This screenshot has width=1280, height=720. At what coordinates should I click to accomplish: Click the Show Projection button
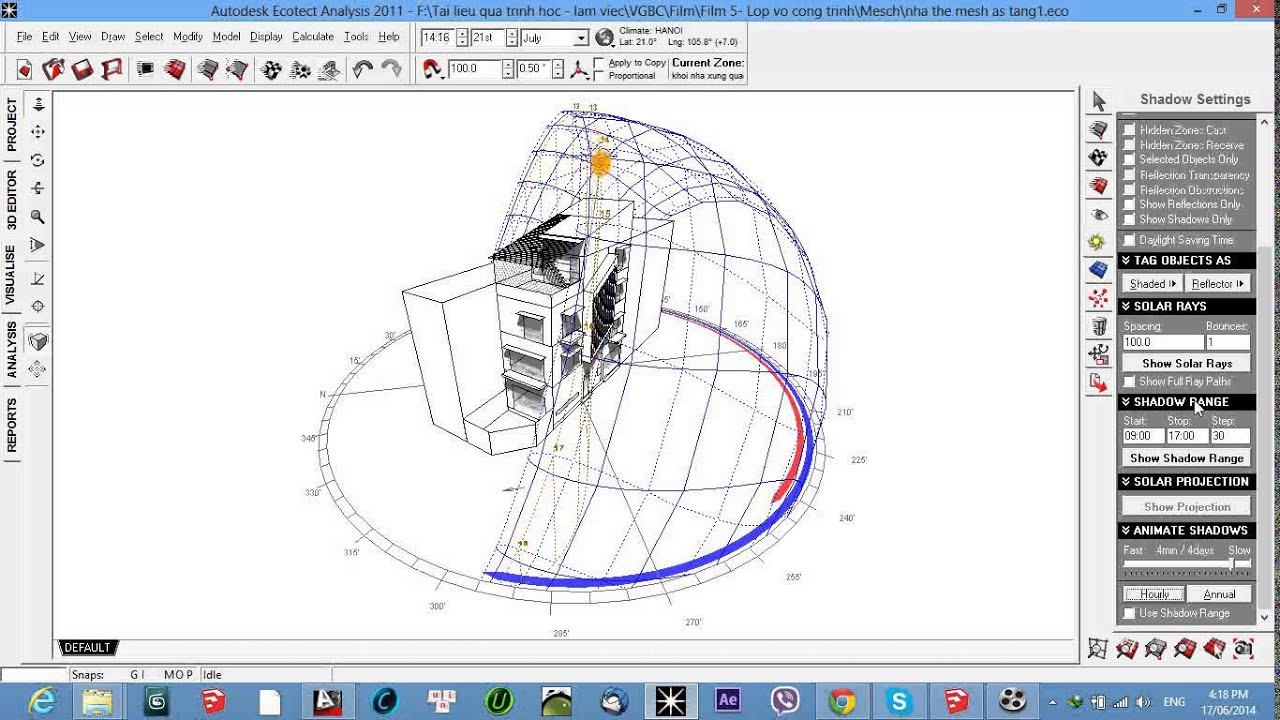[x=1187, y=507]
